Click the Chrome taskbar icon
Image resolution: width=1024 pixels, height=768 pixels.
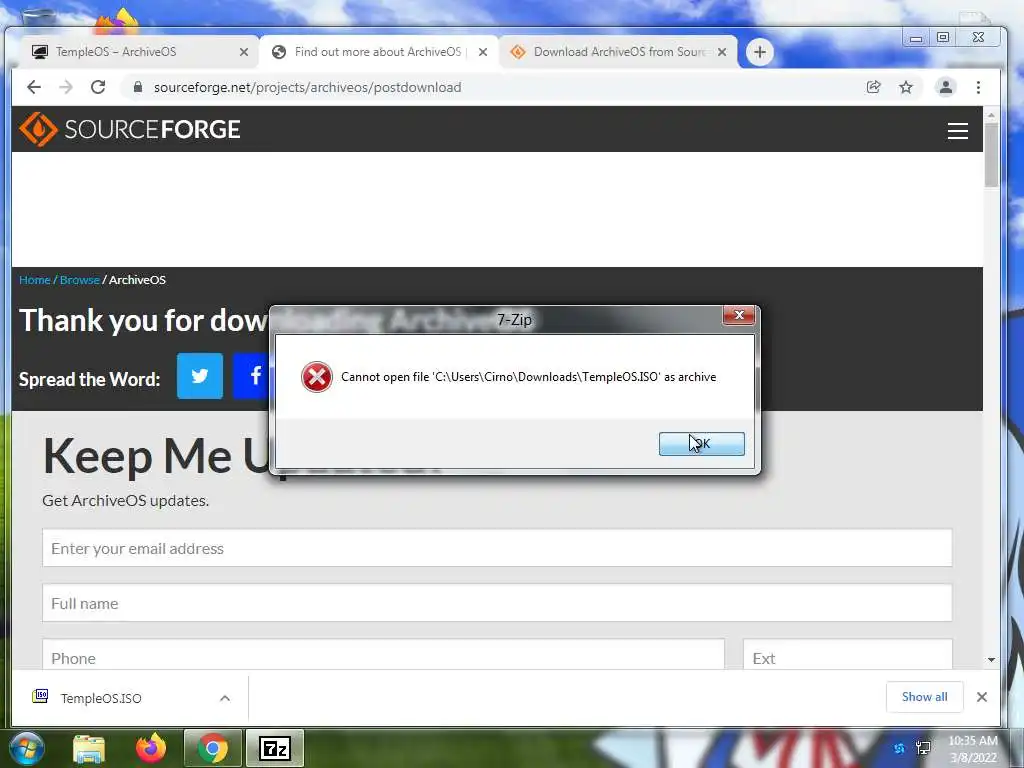point(213,748)
